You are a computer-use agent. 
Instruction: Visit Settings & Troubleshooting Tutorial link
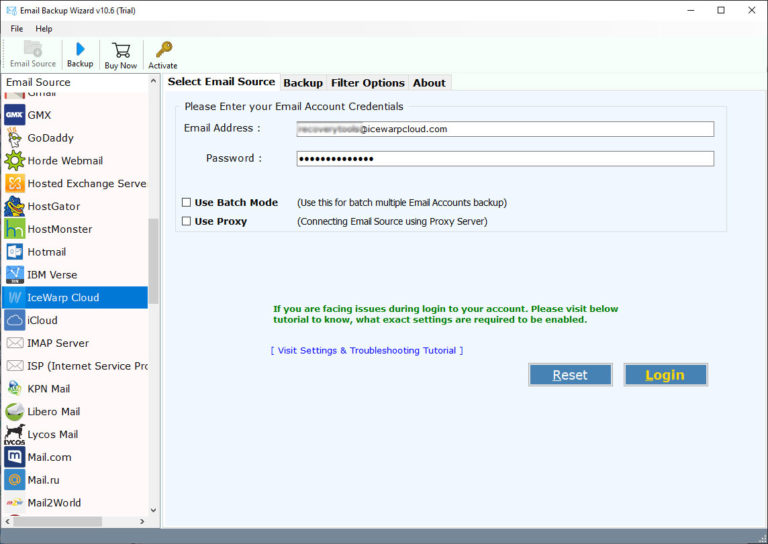coord(367,351)
